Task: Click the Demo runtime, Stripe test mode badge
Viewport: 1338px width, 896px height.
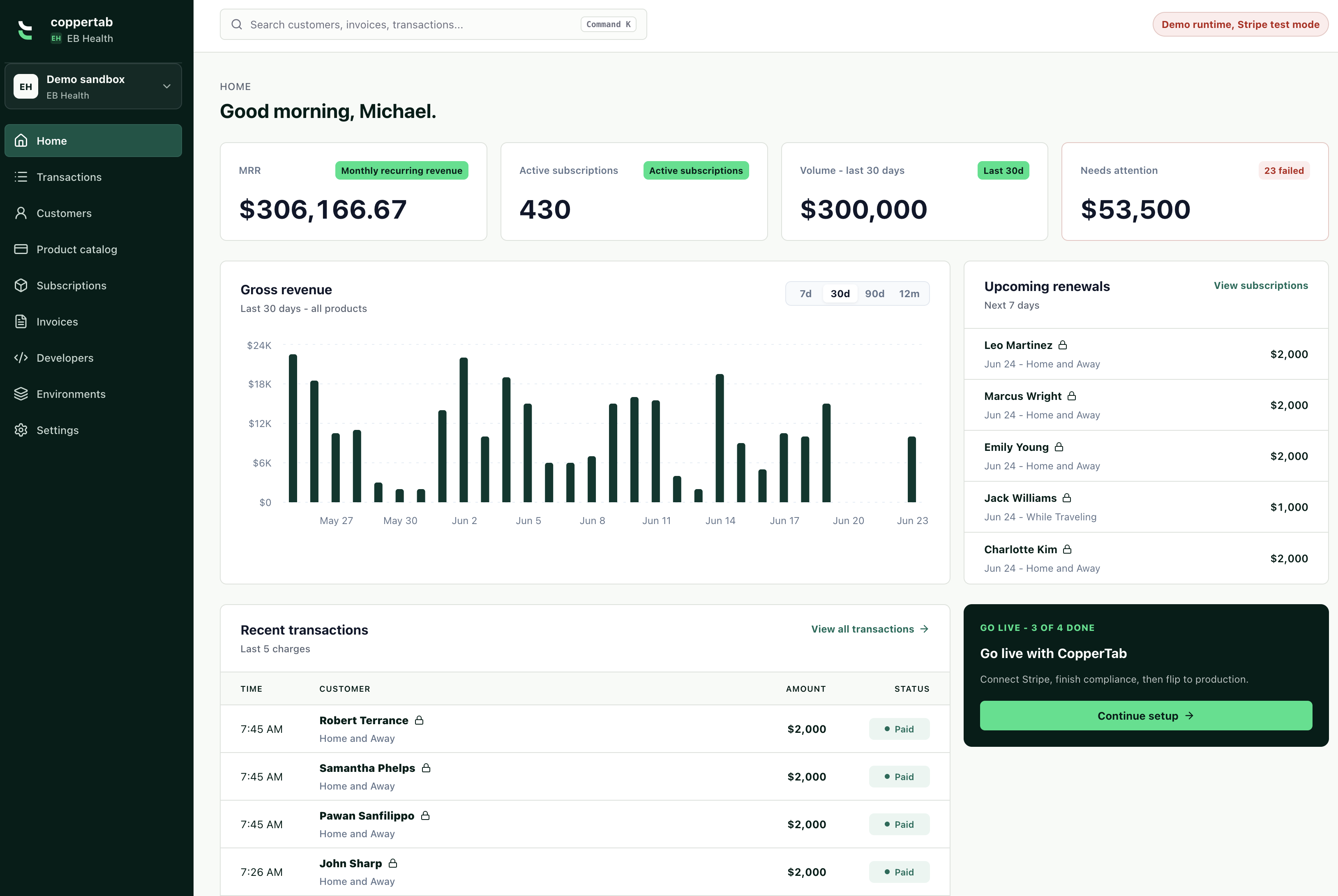Action: 1240,25
